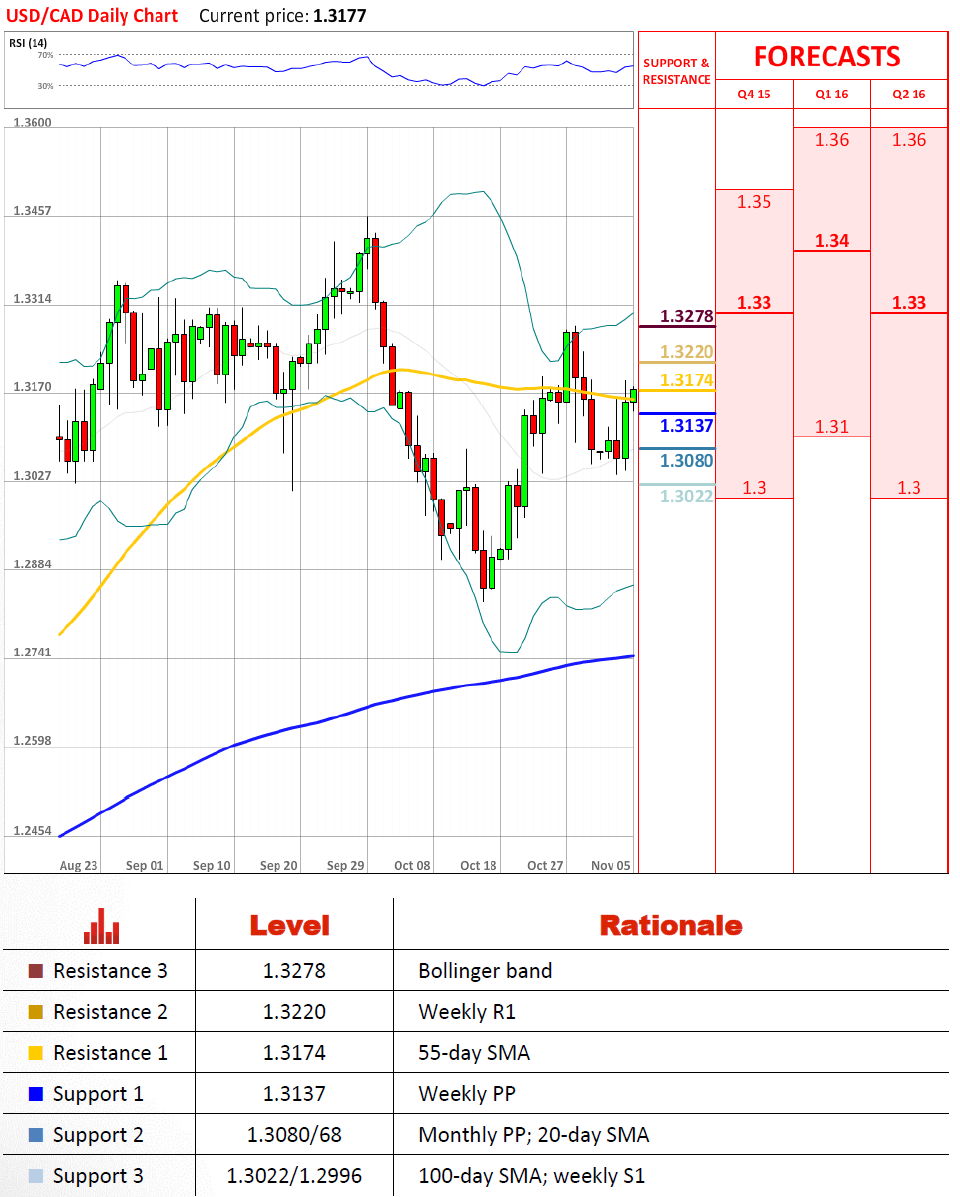Click the 1.36 value in Q2 16 column
The width and height of the screenshot is (960, 1197).
click(x=909, y=140)
